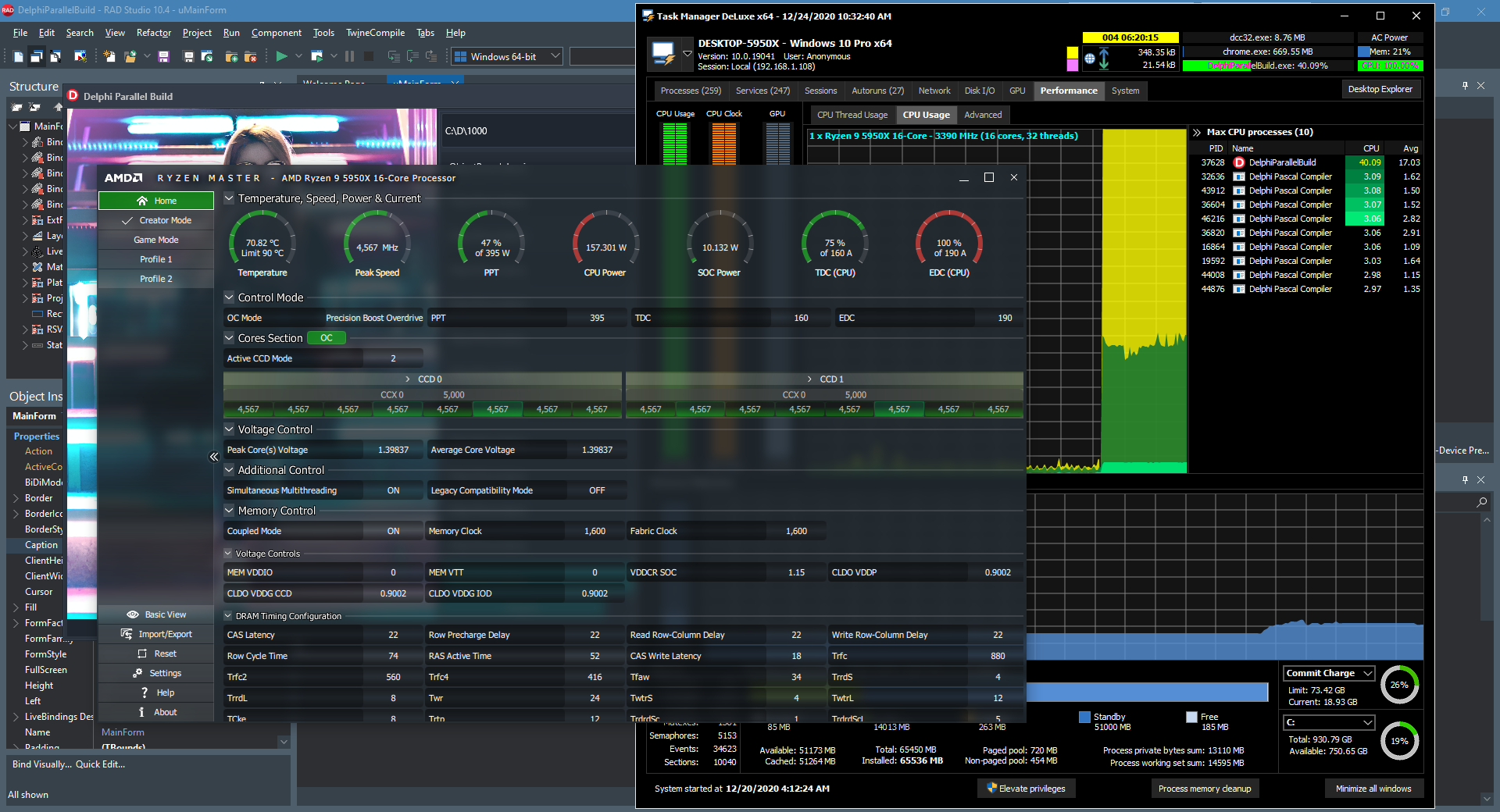The height and width of the screenshot is (812, 1500).
Task: Select Creator Mode checked profile
Action: click(156, 220)
